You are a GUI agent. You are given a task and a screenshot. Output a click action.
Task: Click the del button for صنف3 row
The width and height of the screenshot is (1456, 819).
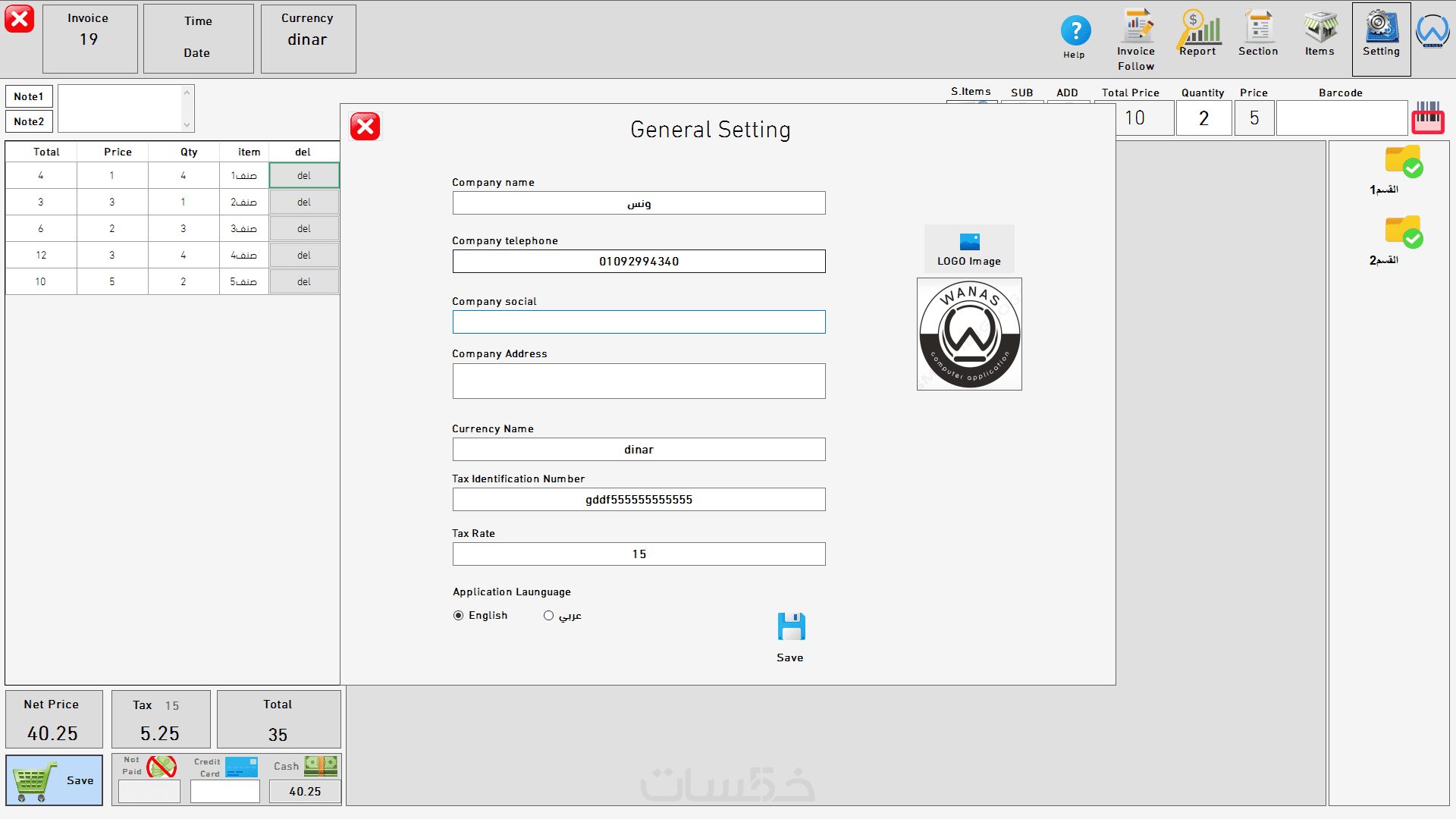(304, 228)
